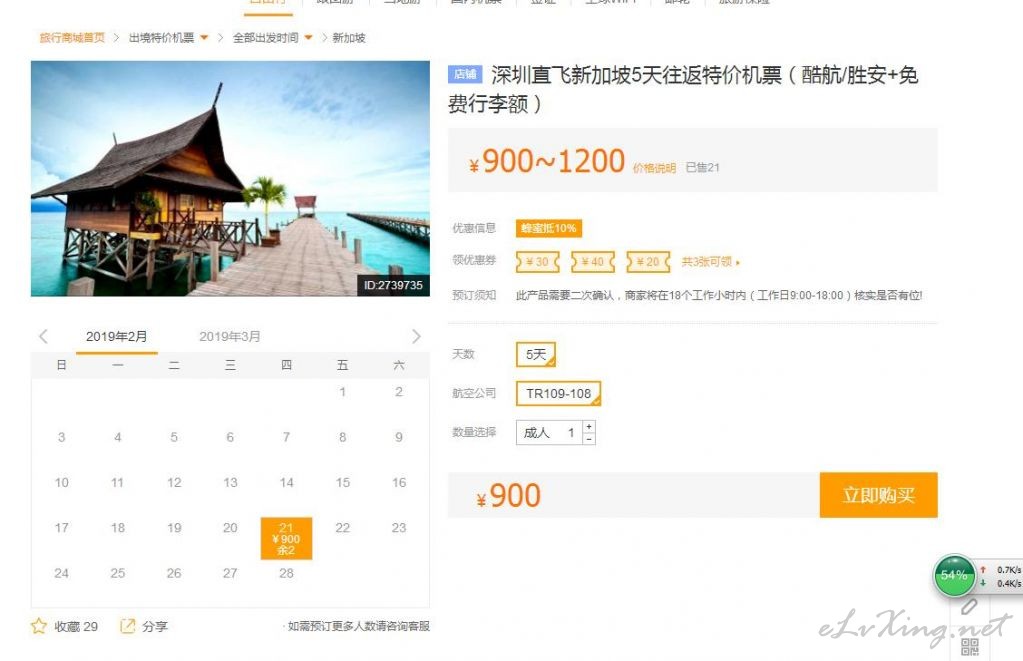This screenshot has height=661, width=1023.
Task: Switch to 2019年3月 calendar tab
Action: point(230,337)
